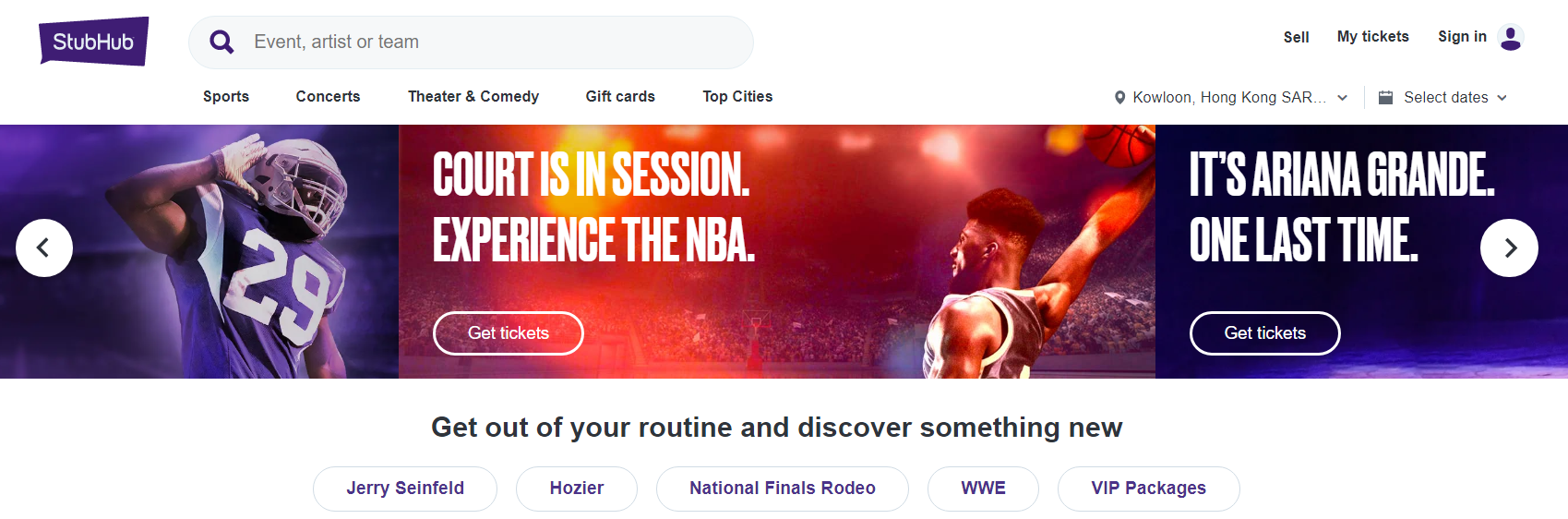Click the calendar icon beside Select dates

(1385, 98)
